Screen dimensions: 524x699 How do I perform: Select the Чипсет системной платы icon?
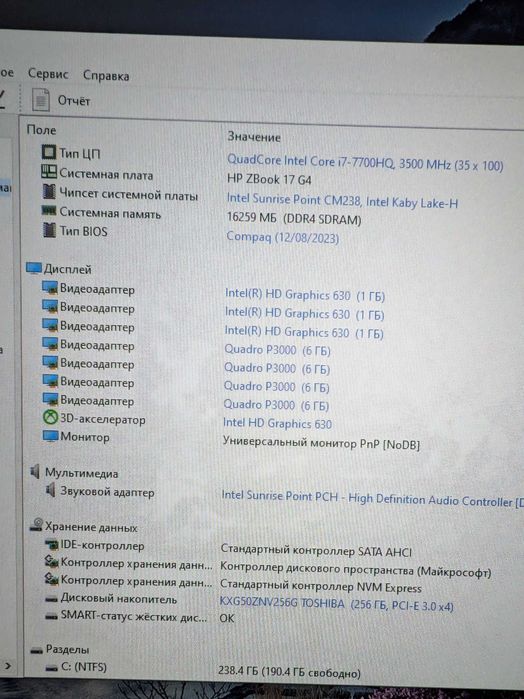pos(49,192)
